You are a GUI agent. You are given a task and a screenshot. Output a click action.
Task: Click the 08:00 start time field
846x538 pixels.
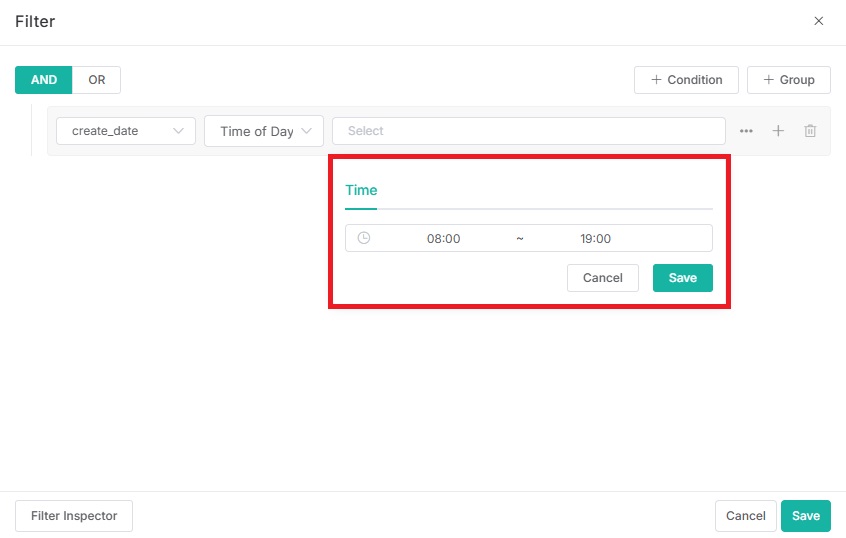coord(443,239)
